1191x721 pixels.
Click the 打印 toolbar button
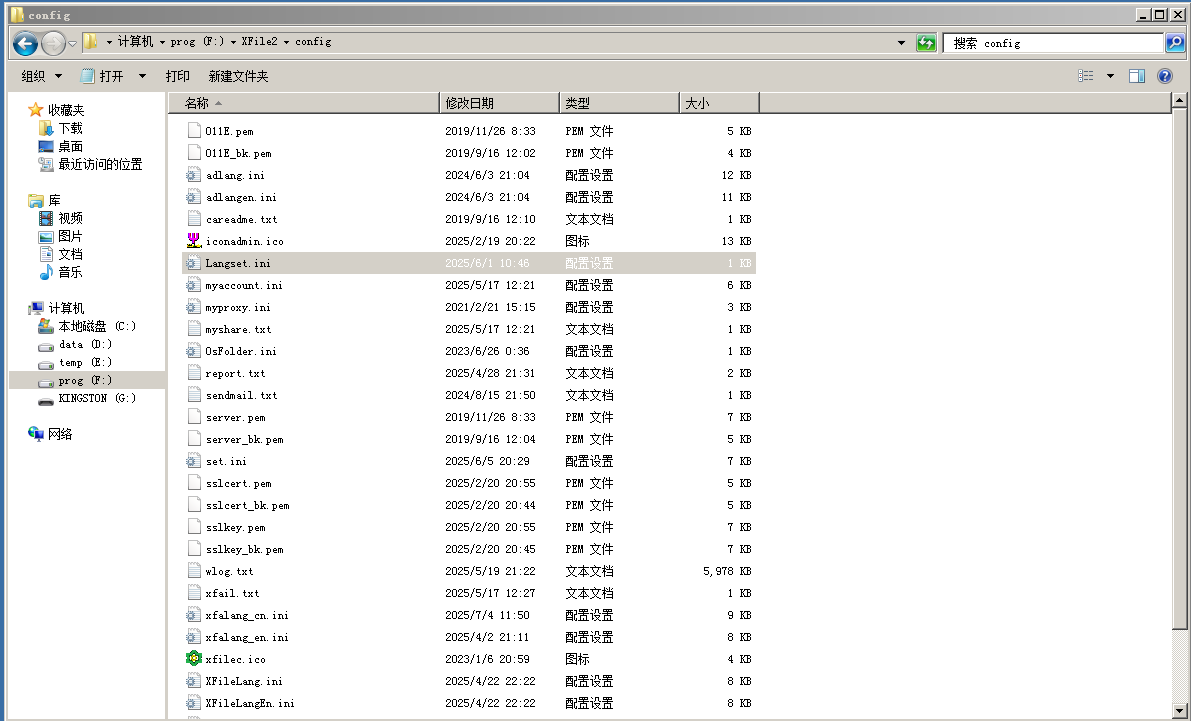point(178,76)
